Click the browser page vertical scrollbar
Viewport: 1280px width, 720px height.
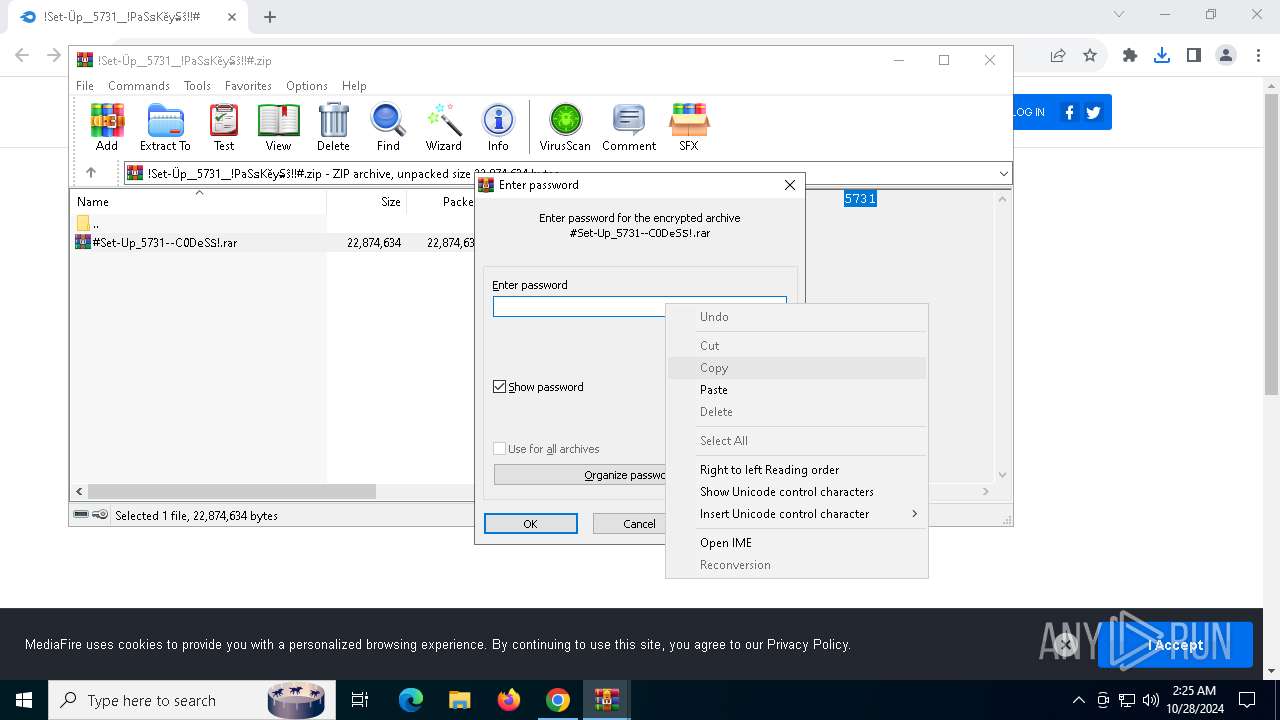tap(1272, 245)
